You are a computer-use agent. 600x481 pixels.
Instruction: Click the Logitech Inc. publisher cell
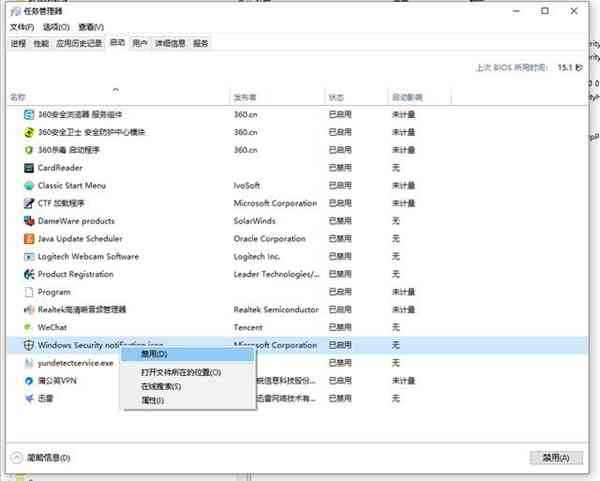(x=257, y=256)
